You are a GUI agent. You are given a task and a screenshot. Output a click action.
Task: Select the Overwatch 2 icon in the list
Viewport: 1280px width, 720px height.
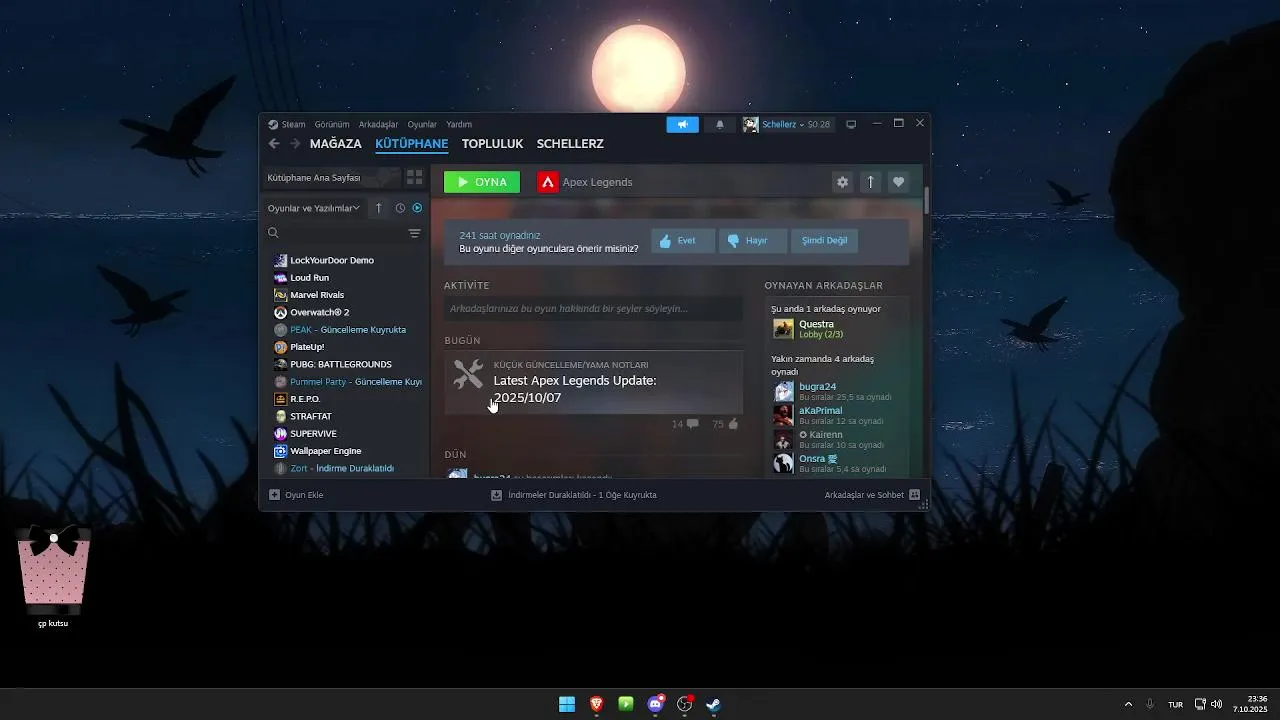[281, 312]
